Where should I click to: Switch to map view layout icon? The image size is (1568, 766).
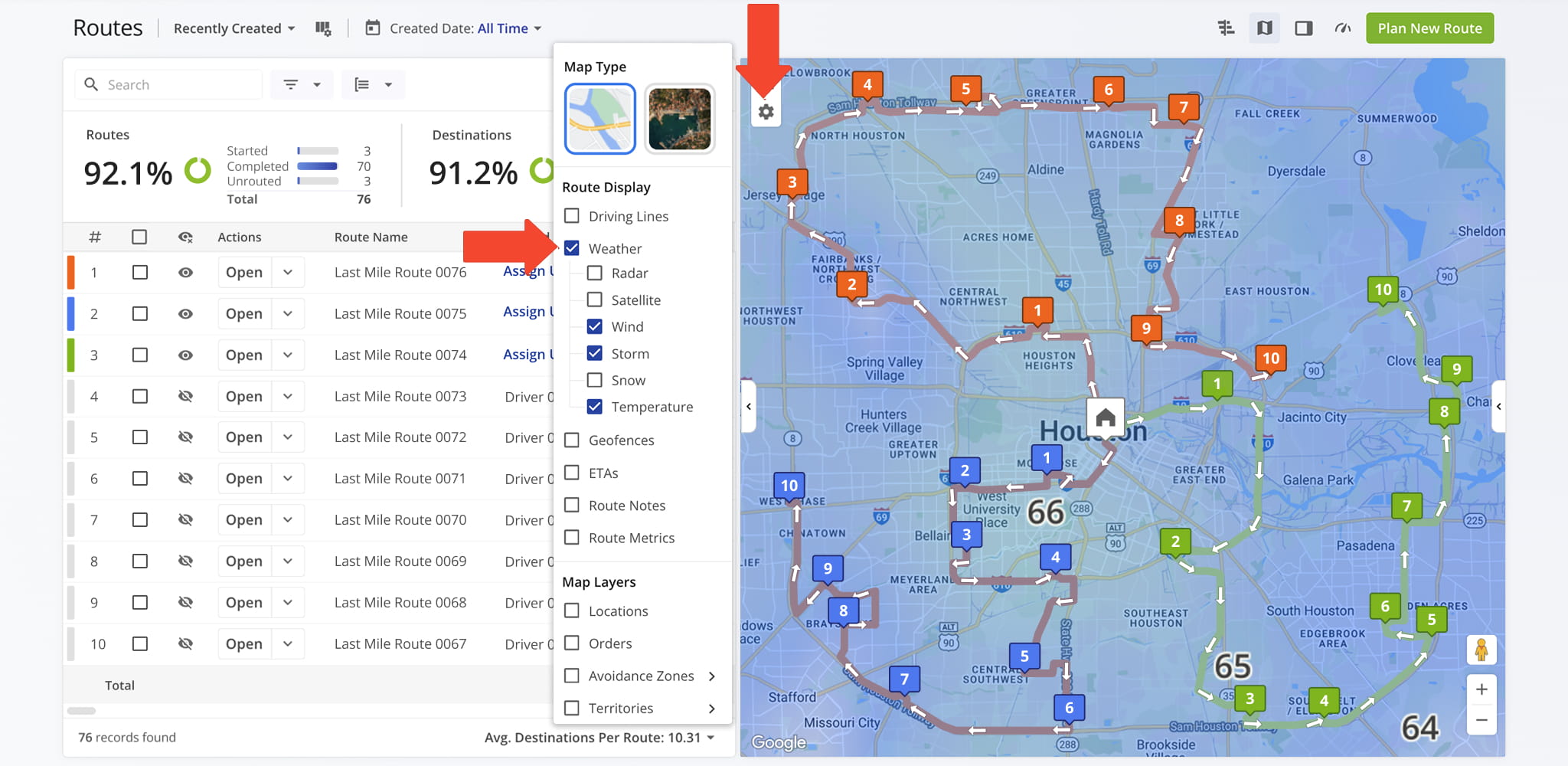(1265, 28)
